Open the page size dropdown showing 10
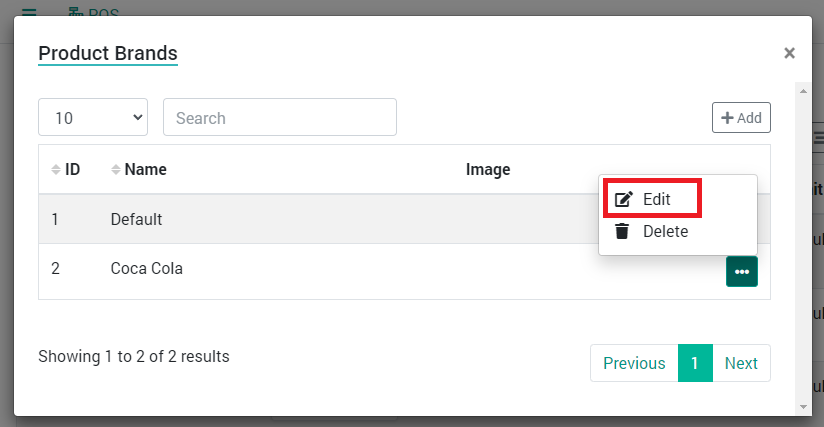This screenshot has height=427, width=824. pyautogui.click(x=93, y=117)
